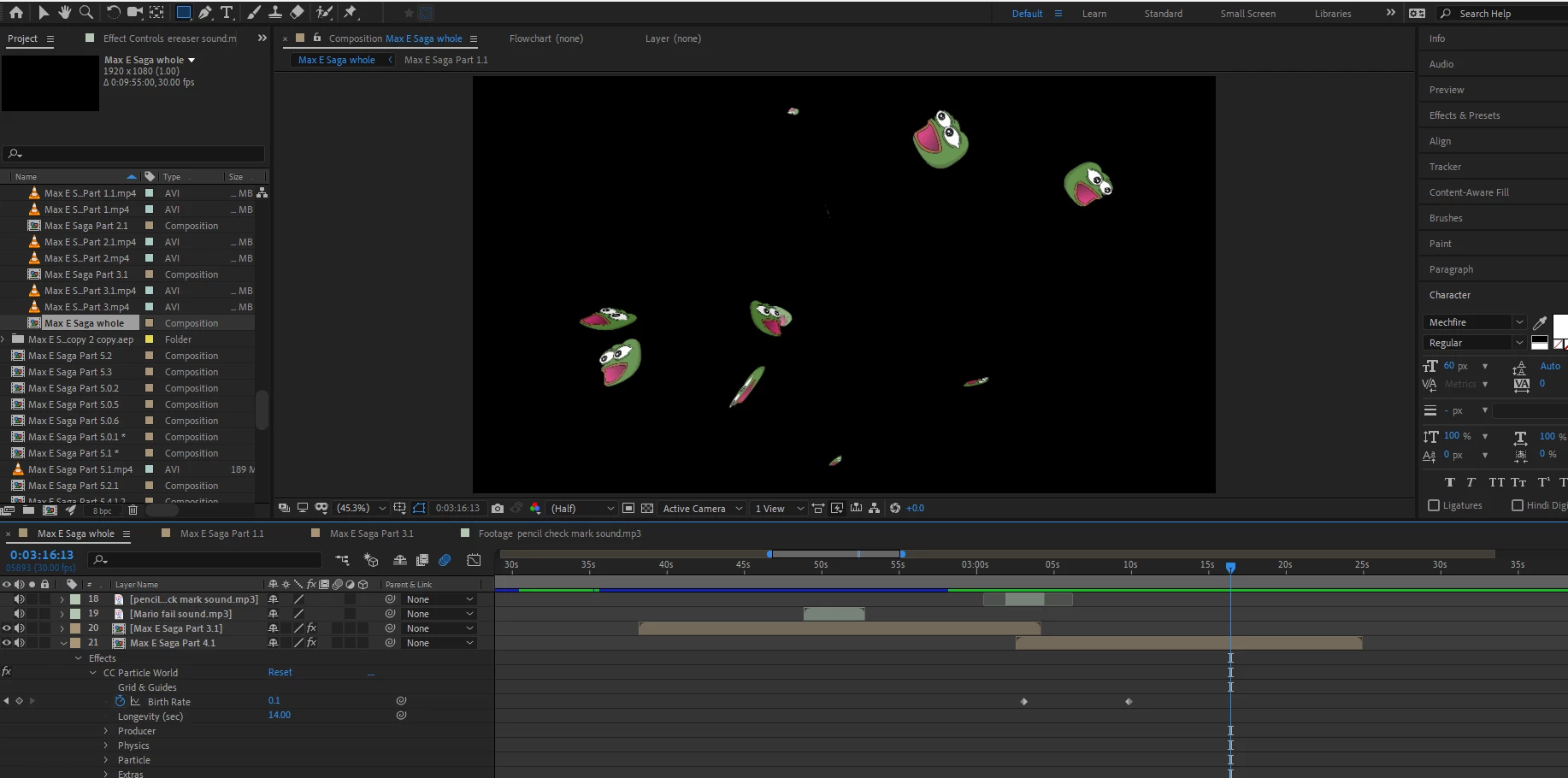Select the Rectangle shape tool
Viewport: 1568px width, 778px height.
coord(183,12)
